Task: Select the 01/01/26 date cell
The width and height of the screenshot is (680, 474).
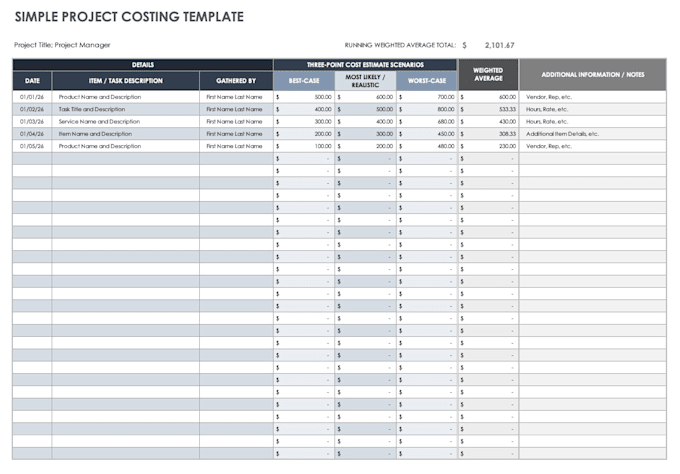Action: 32,97
